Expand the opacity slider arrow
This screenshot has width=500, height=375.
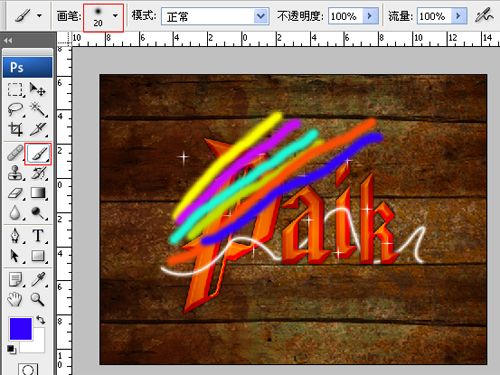coord(370,16)
